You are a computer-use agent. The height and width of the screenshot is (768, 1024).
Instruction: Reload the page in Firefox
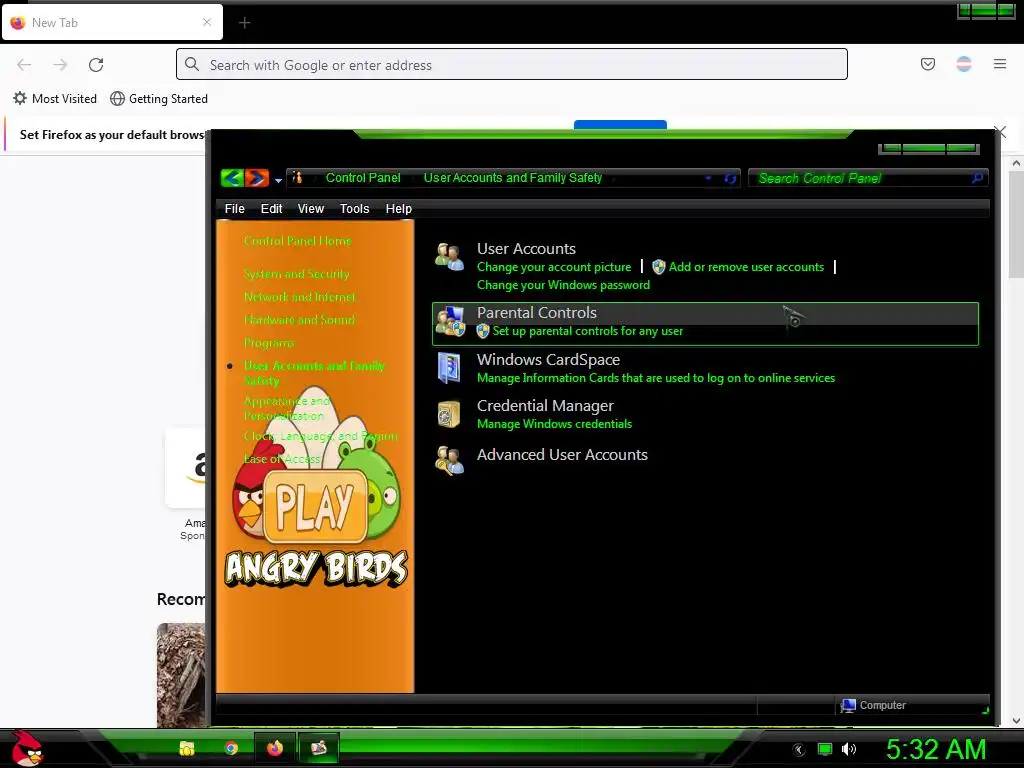[x=96, y=64]
